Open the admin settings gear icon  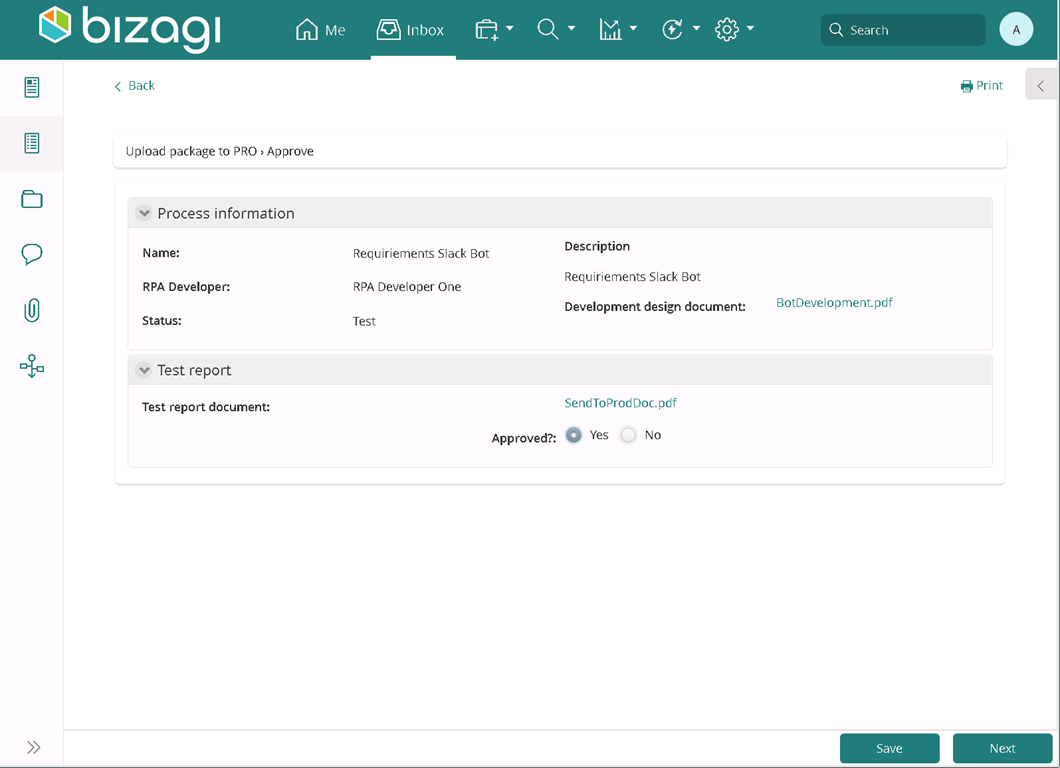pos(727,29)
